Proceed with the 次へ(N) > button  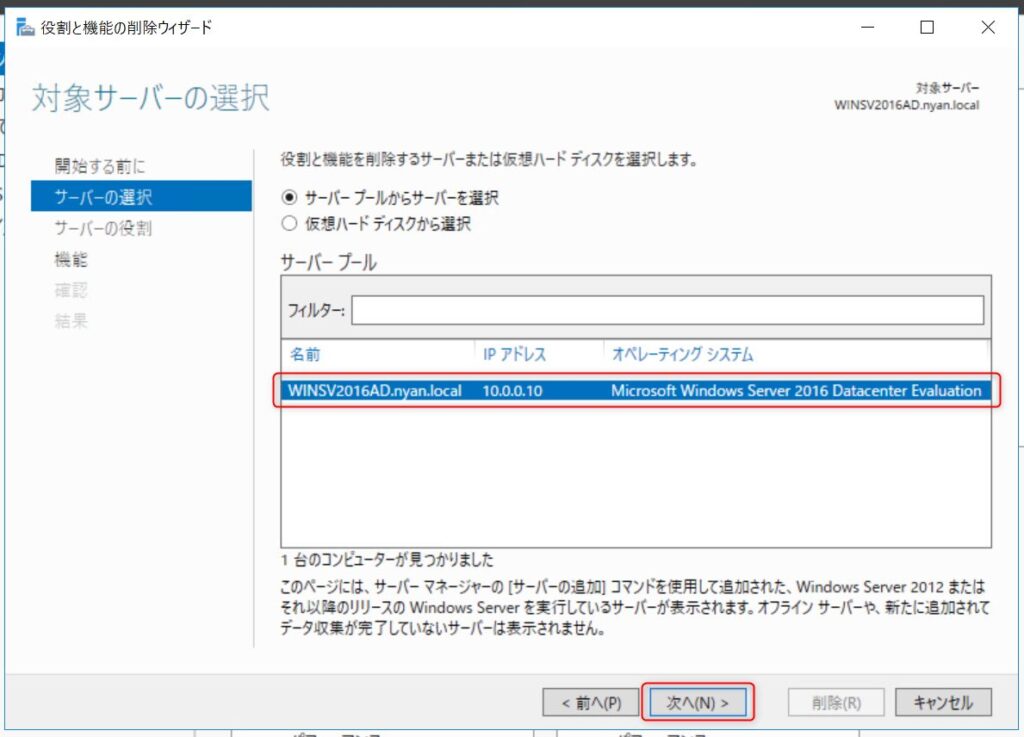click(x=697, y=703)
